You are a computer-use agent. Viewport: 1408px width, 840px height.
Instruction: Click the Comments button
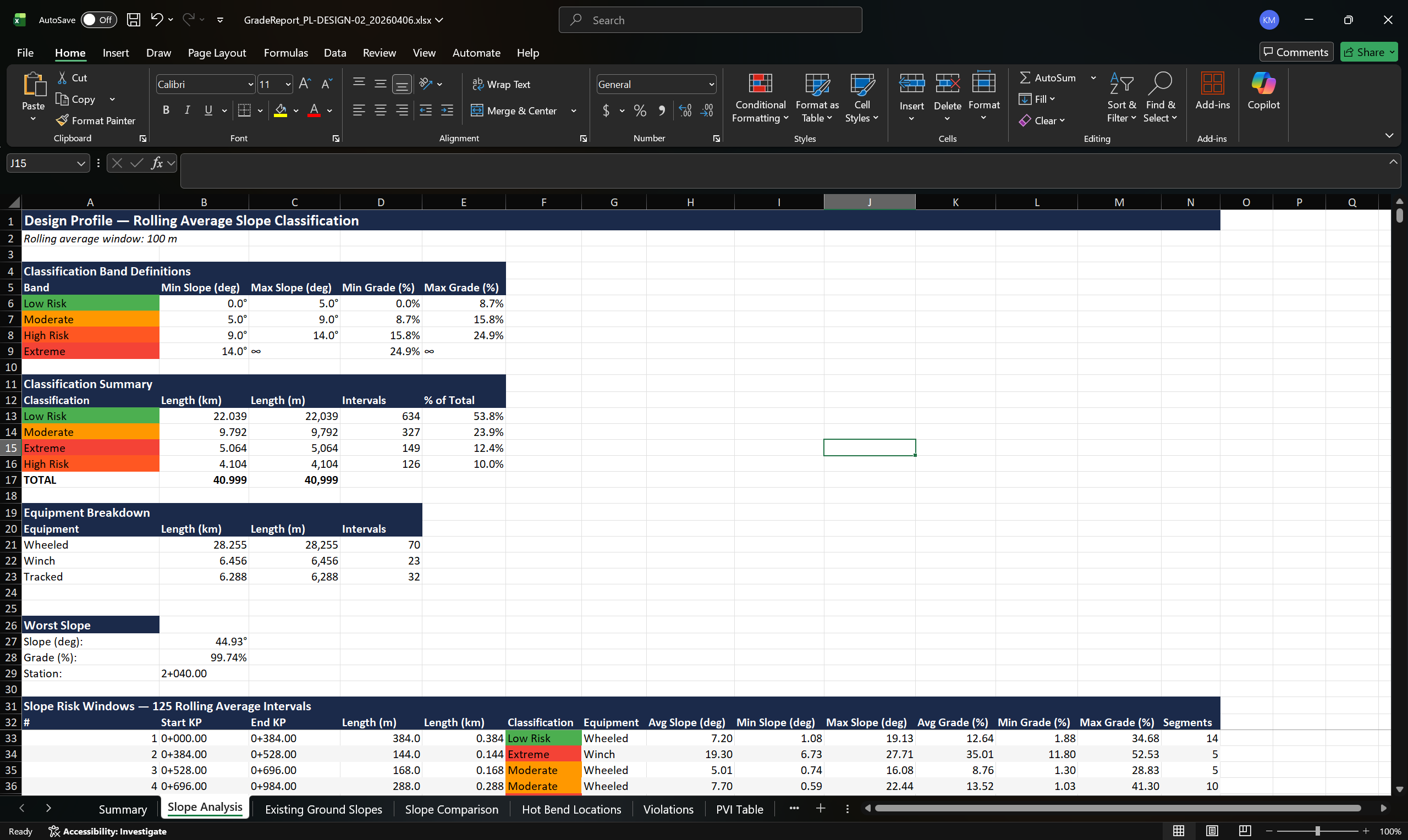1296,52
